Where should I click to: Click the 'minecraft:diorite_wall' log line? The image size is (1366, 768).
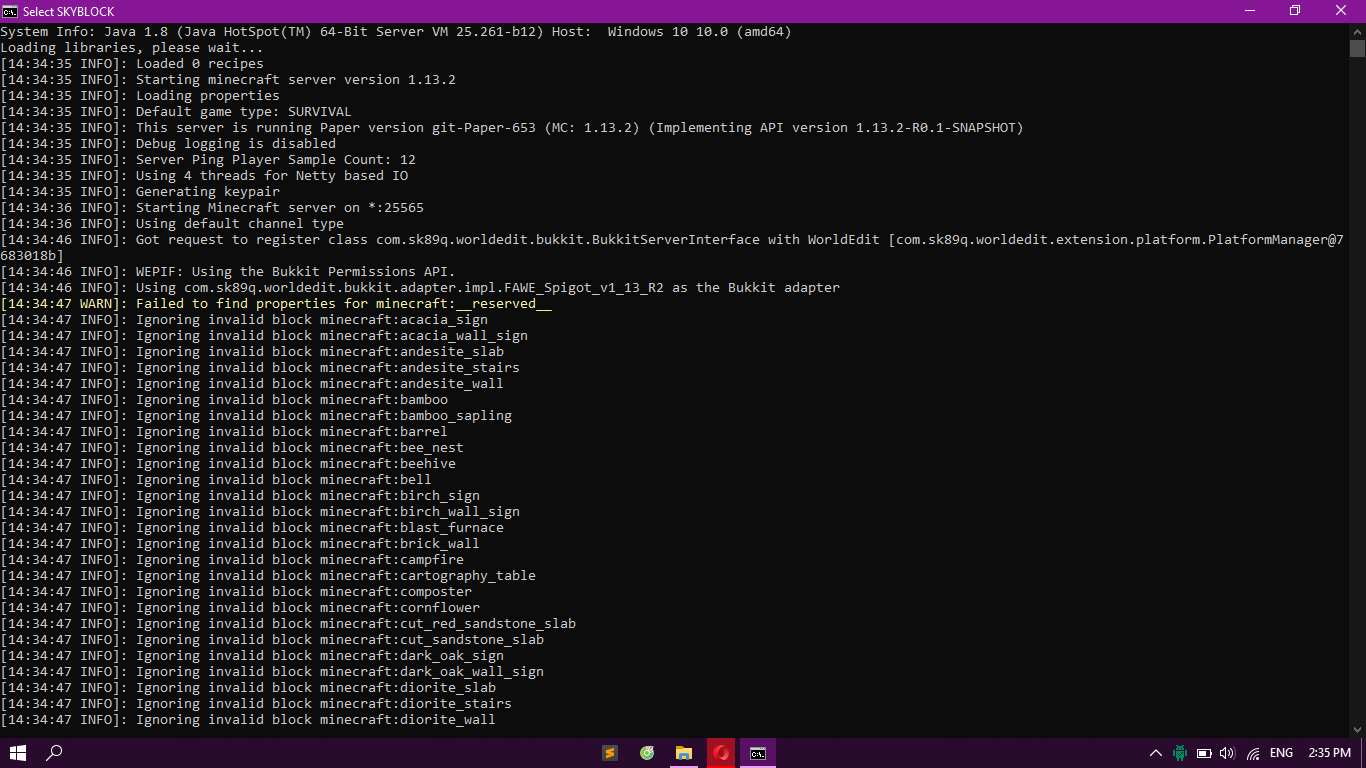coord(248,720)
